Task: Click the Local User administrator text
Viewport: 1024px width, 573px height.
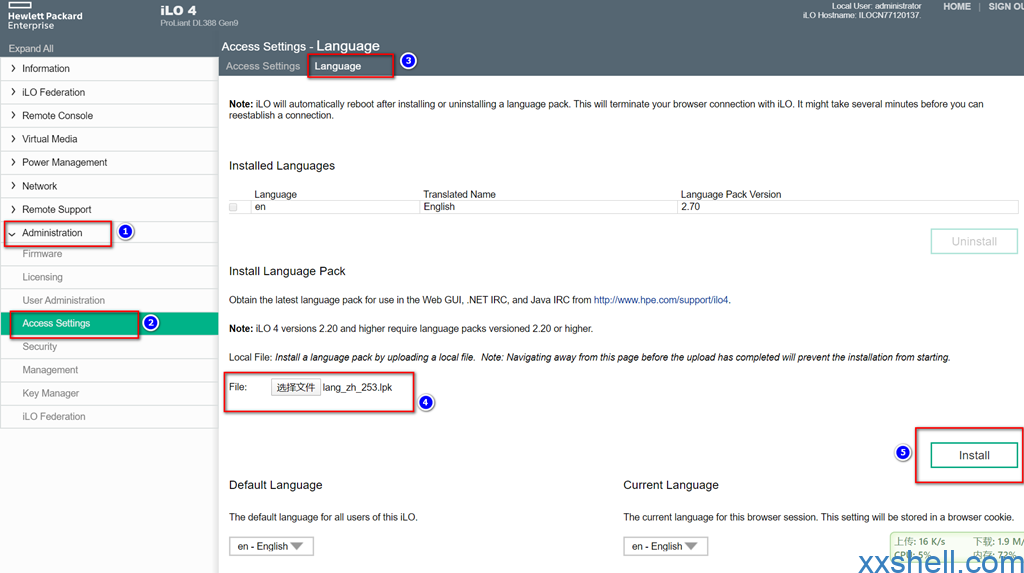Action: click(876, 6)
